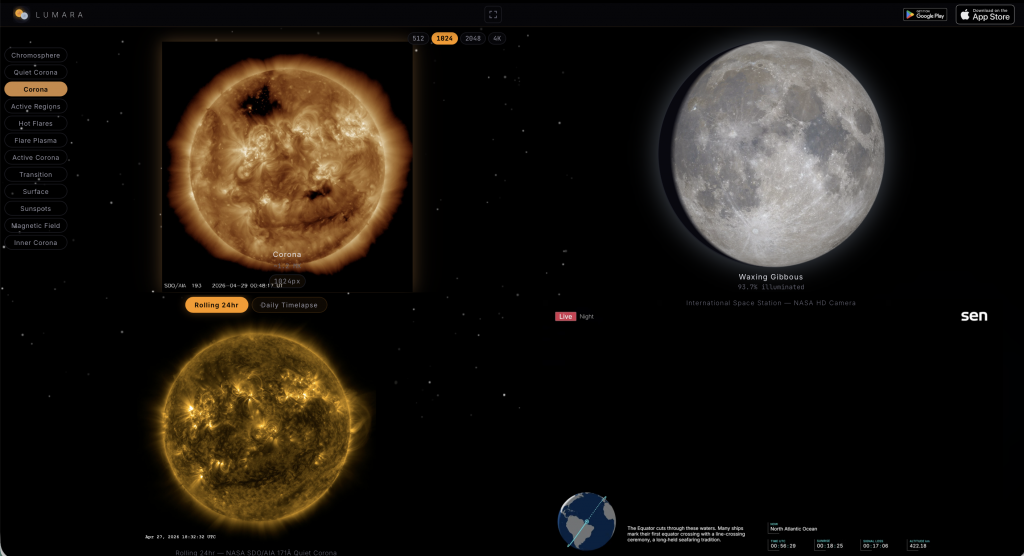Open the Magnetic Field view
Viewport: 1024px width, 556px height.
click(36, 225)
